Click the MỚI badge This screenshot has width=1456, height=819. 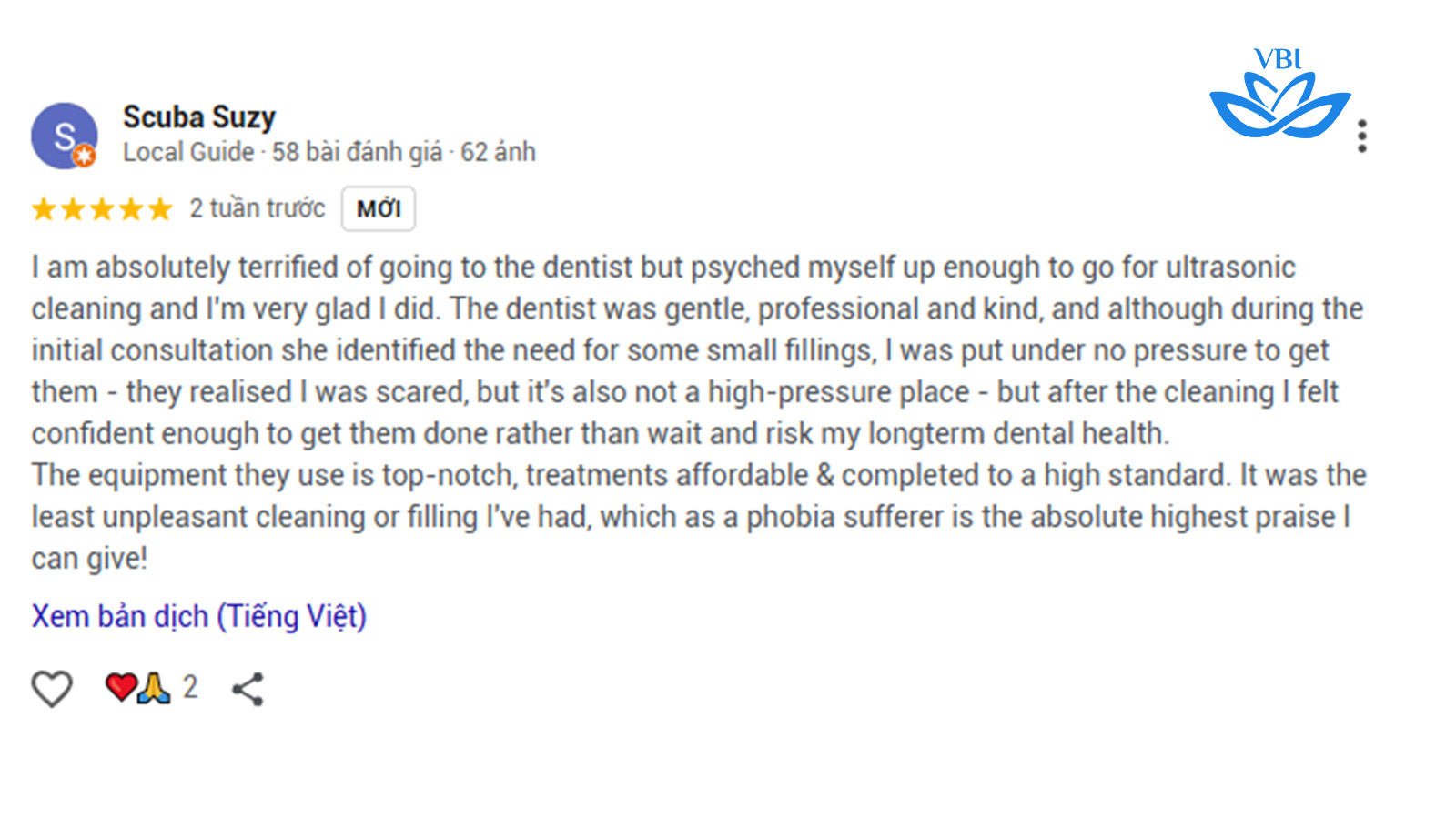click(379, 209)
